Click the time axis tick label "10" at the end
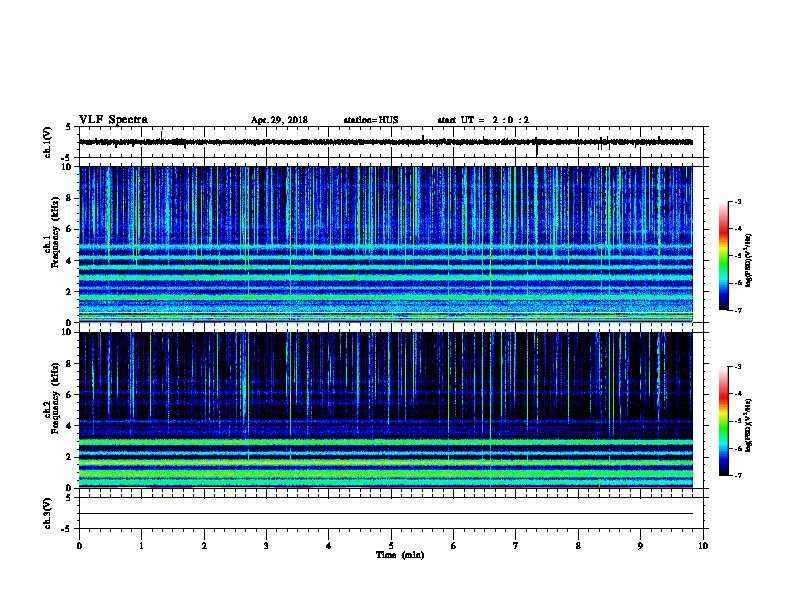792x612 pixels. click(x=703, y=546)
